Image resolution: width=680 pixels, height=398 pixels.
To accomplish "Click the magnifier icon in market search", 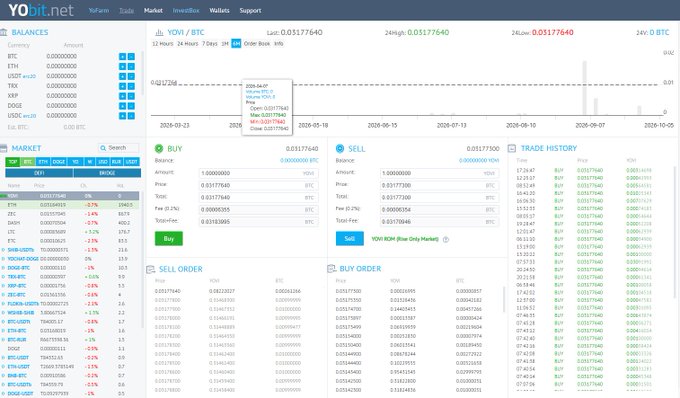I will (103, 148).
